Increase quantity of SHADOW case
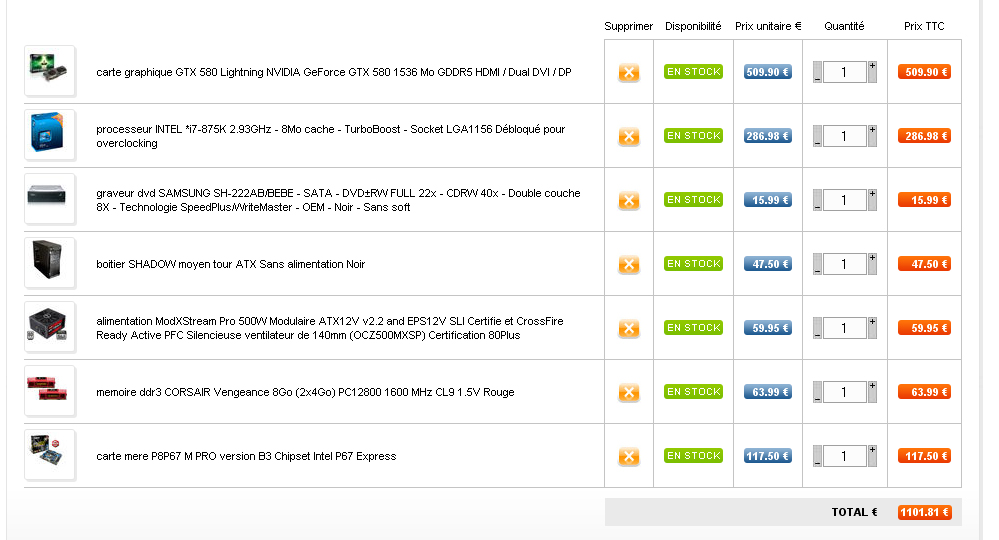The height and width of the screenshot is (540, 999). (872, 258)
